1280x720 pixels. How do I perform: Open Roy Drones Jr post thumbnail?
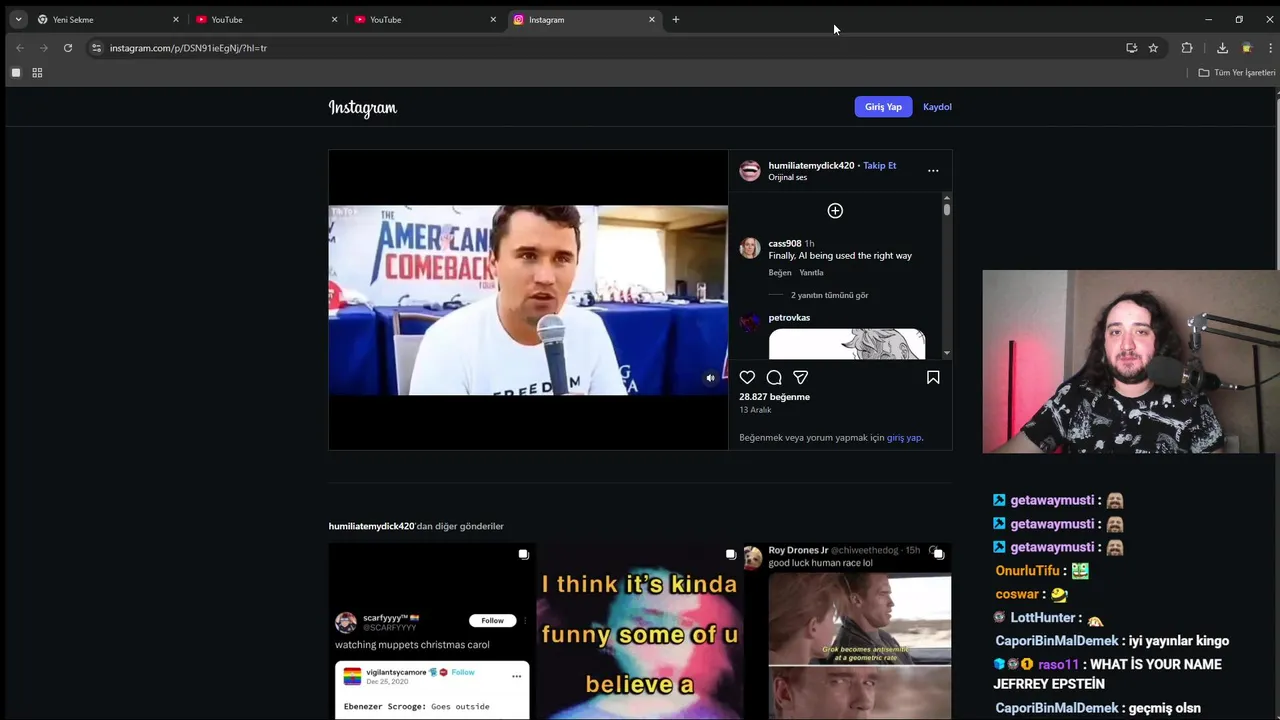(x=848, y=632)
